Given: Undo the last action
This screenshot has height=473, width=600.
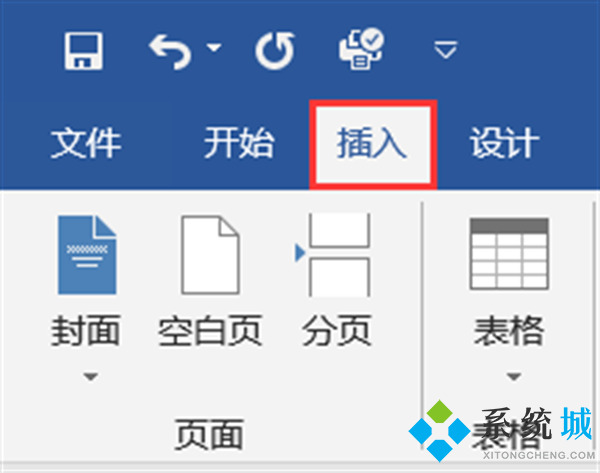Looking at the screenshot, I should coord(170,52).
